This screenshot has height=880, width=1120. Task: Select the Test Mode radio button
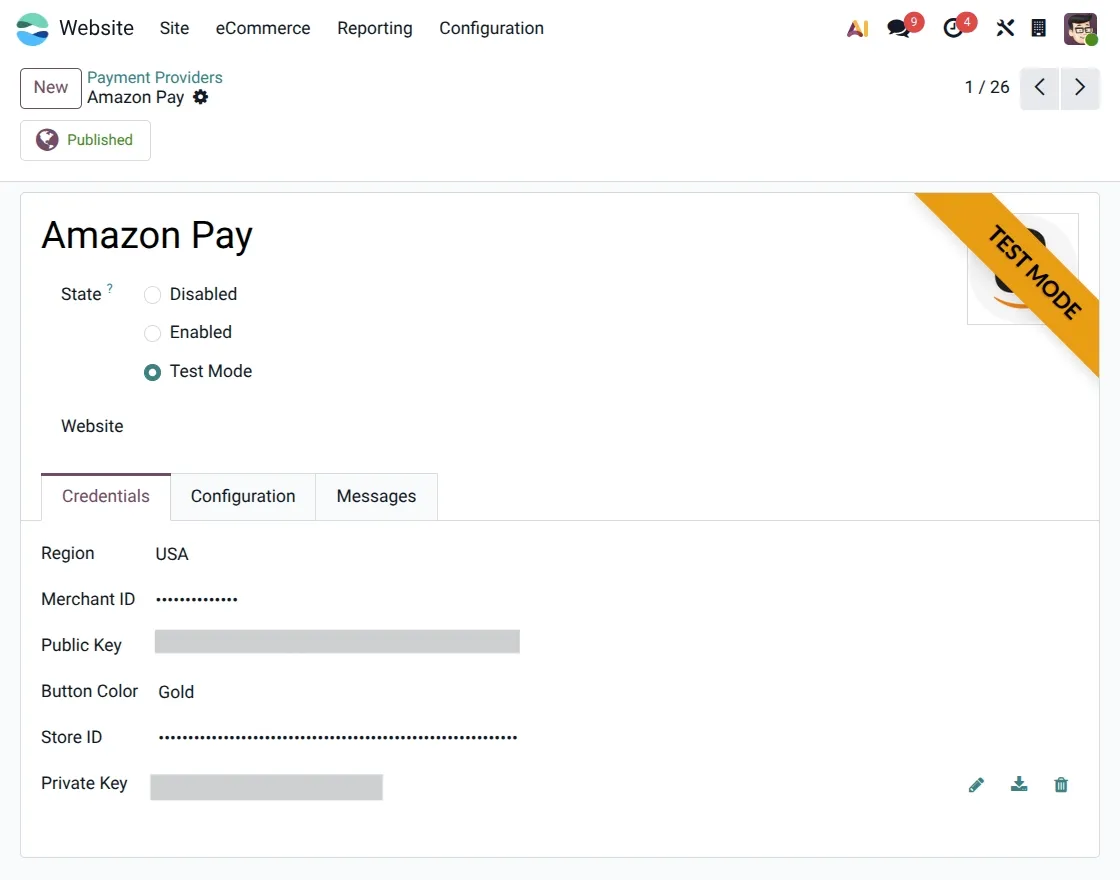tap(152, 372)
